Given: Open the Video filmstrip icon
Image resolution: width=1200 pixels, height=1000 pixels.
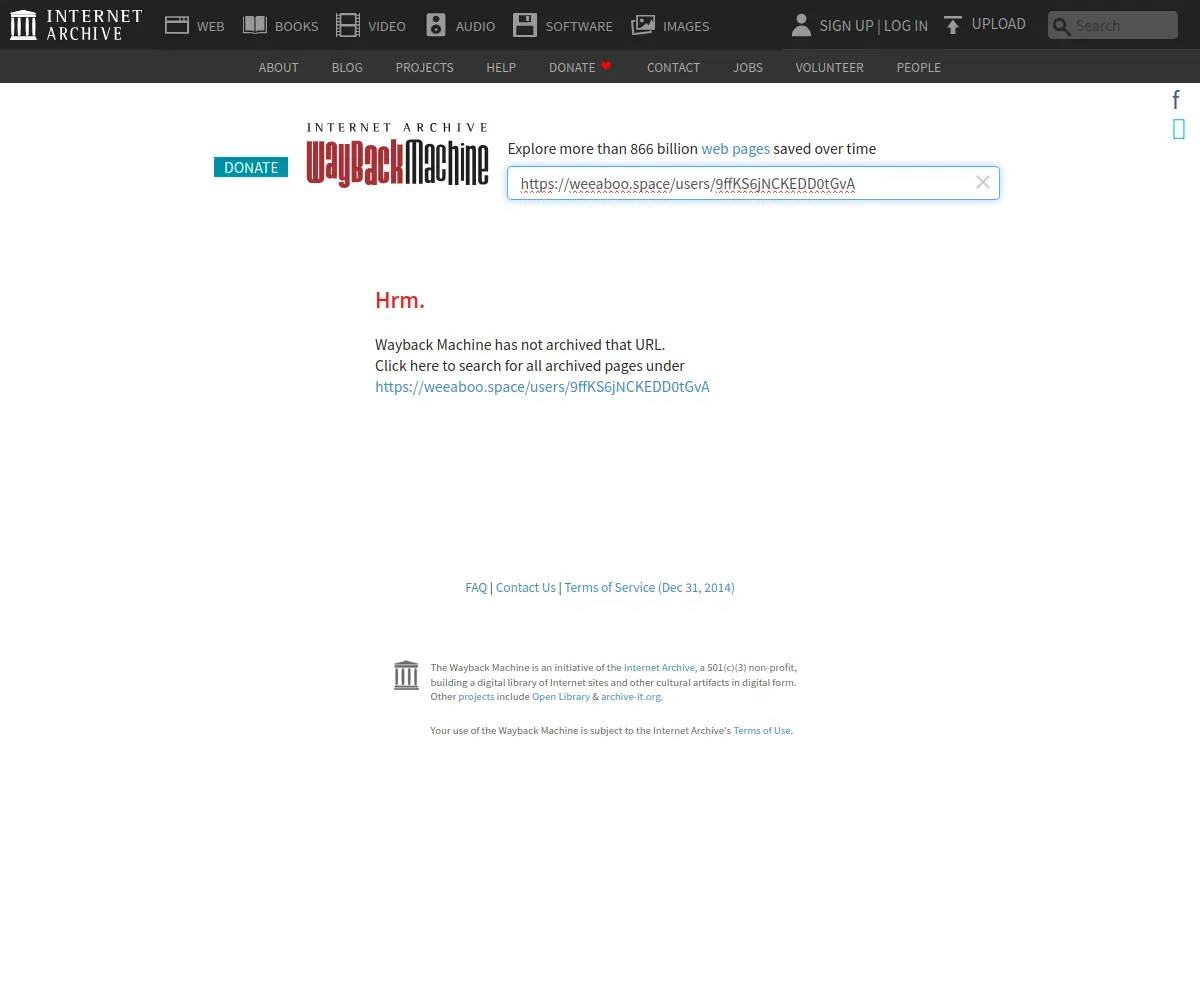Looking at the screenshot, I should click(348, 25).
